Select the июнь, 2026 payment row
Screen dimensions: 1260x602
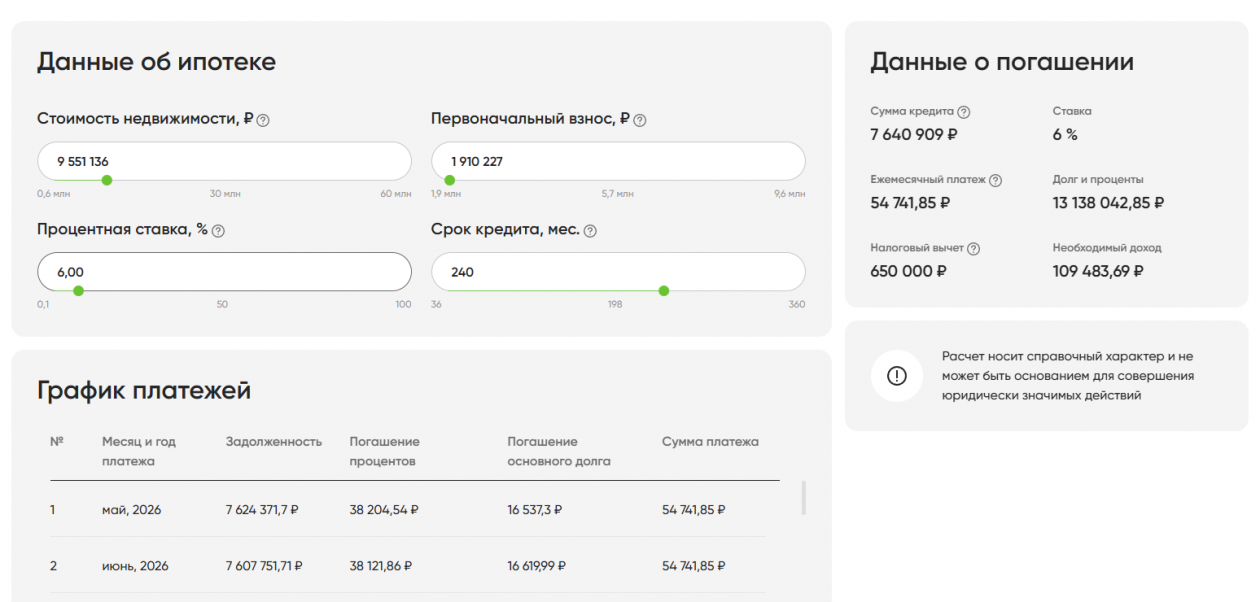[407, 566]
